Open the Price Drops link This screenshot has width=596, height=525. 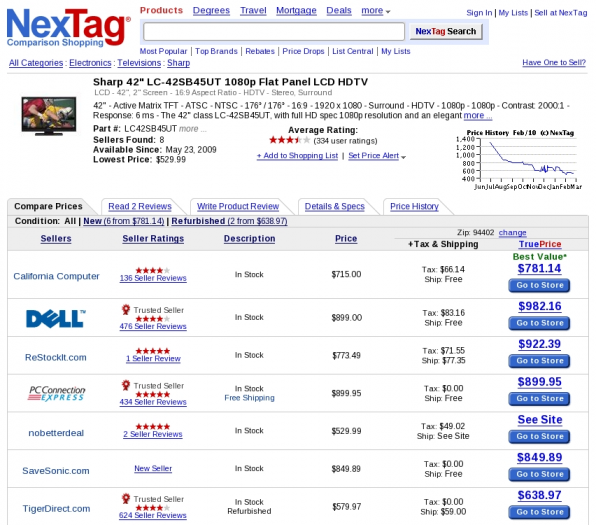click(303, 51)
